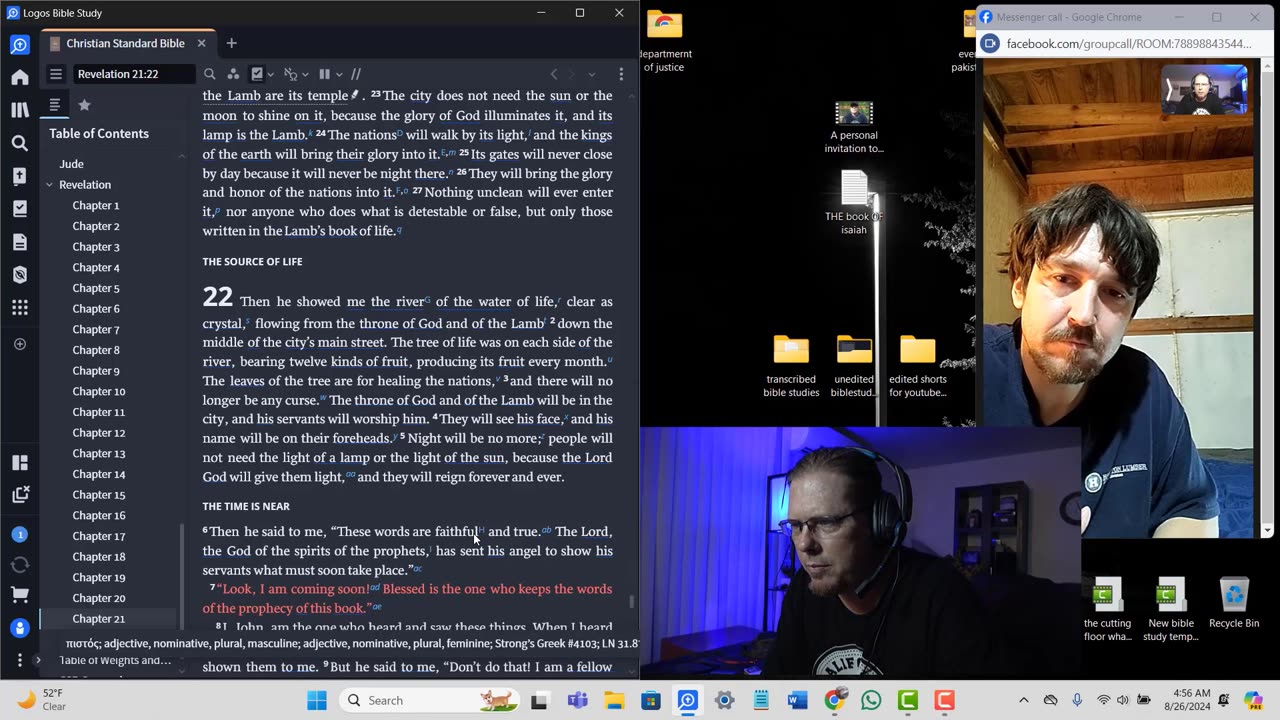Click the 'THE TIME IS NEAR' heading
The image size is (1280, 720).
(246, 507)
